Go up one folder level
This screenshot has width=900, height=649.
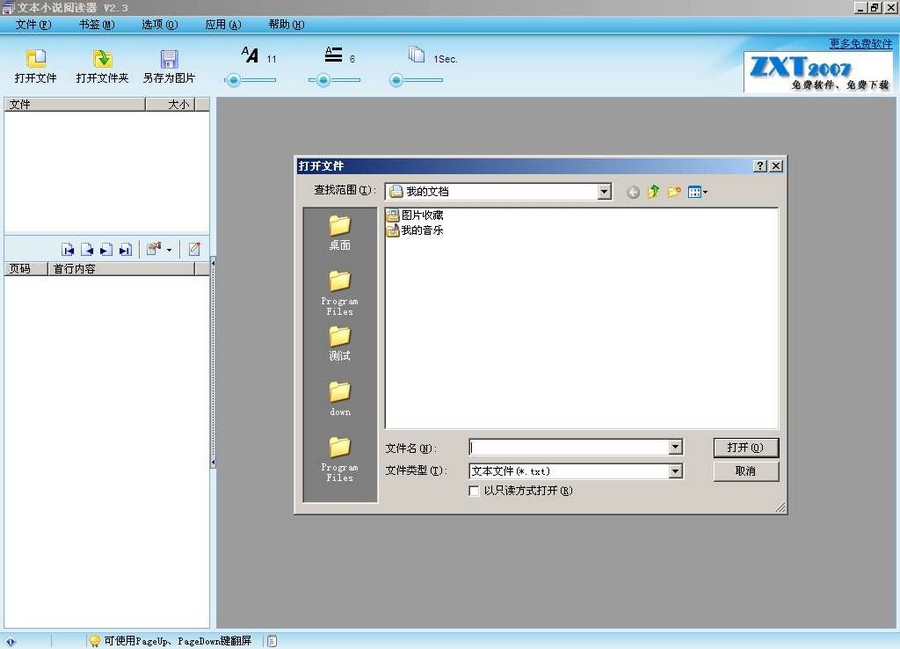click(654, 192)
